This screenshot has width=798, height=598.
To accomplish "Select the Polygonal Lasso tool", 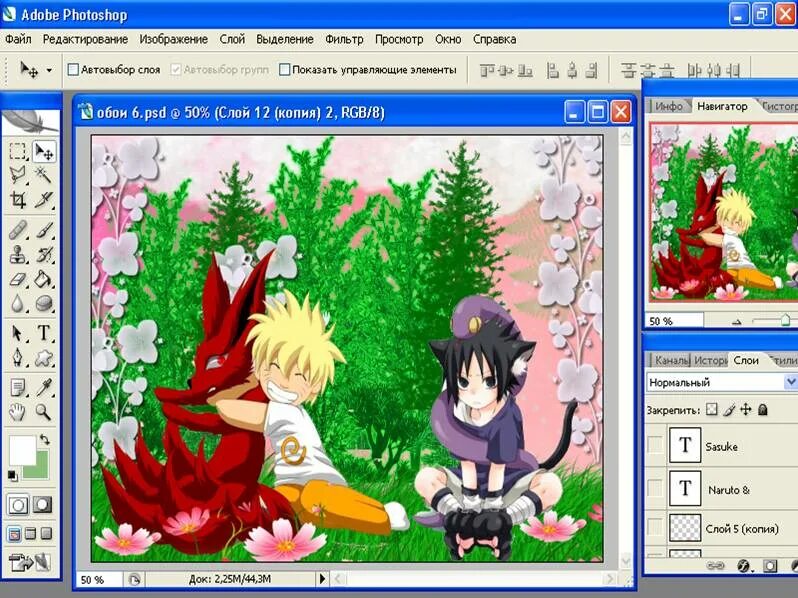I will tap(18, 176).
